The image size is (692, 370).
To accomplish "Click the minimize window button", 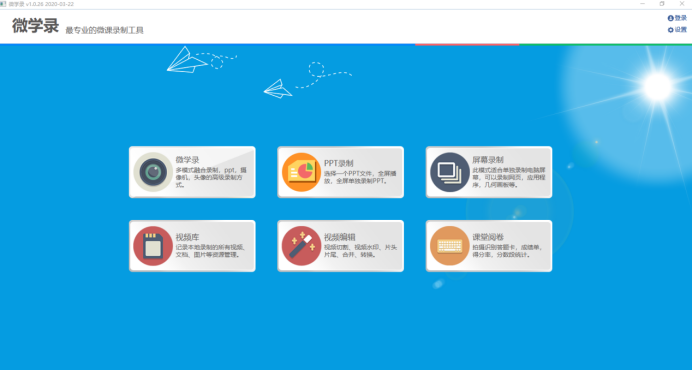I will (x=643, y=4).
